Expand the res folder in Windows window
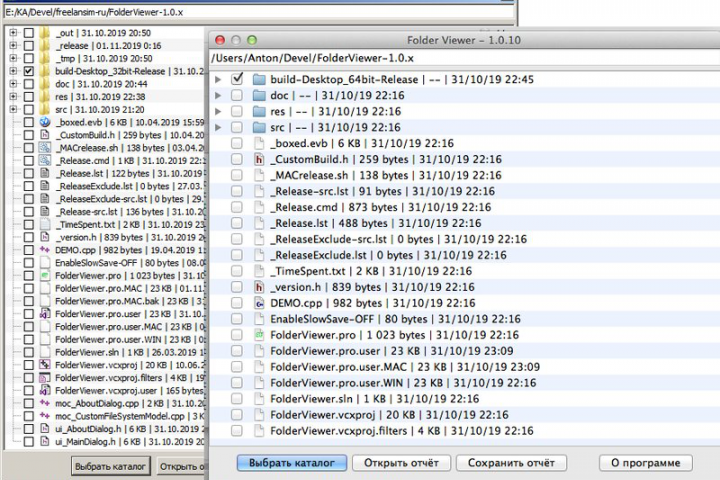Image resolution: width=720 pixels, height=480 pixels. click(x=13, y=96)
